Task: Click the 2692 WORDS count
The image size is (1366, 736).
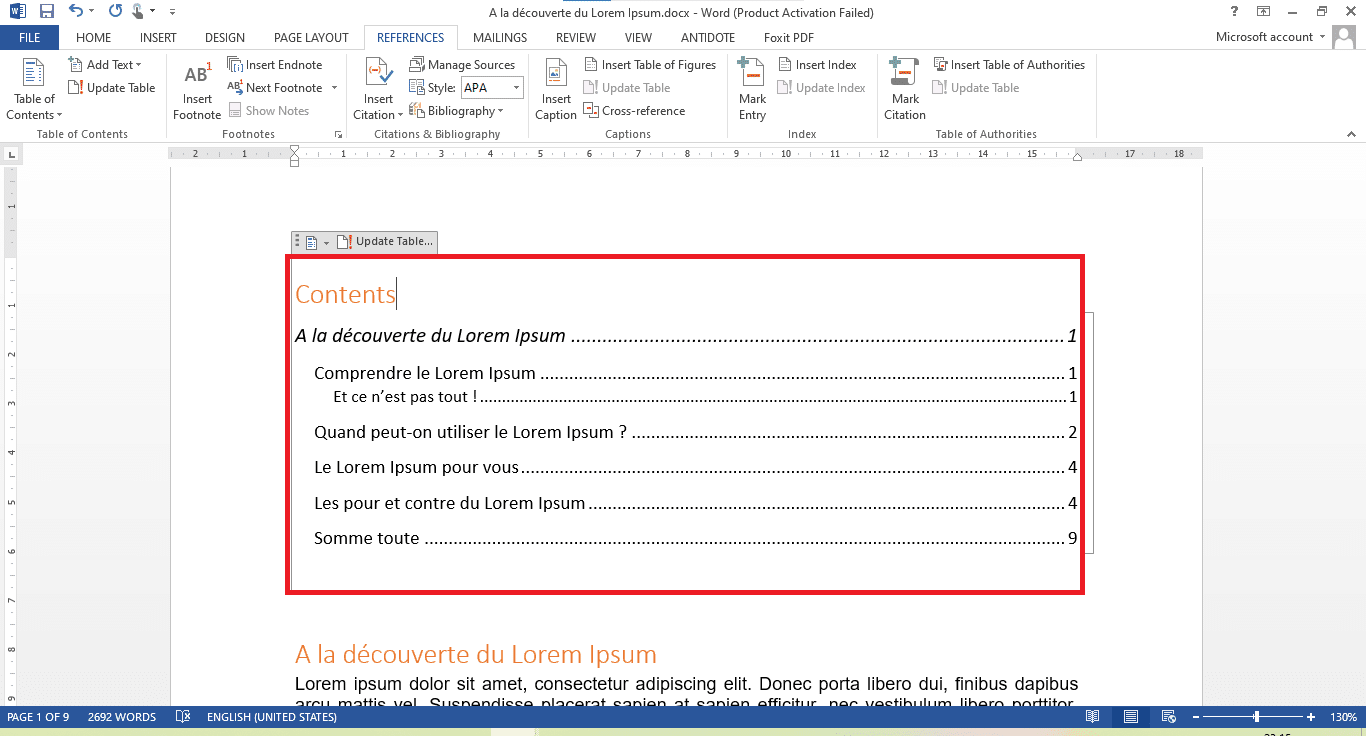Action: click(x=122, y=717)
